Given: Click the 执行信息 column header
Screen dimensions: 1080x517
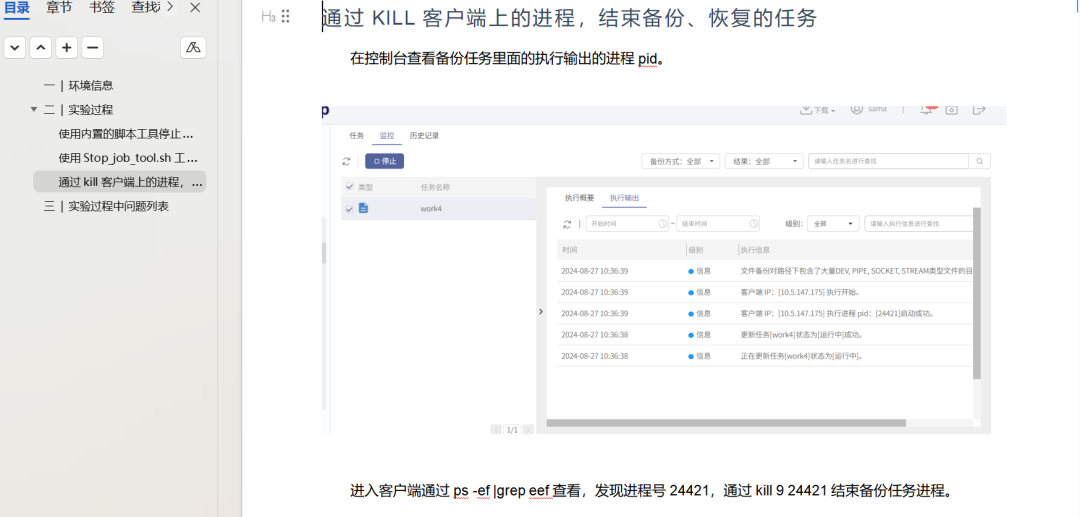Looking at the screenshot, I should (x=755, y=250).
